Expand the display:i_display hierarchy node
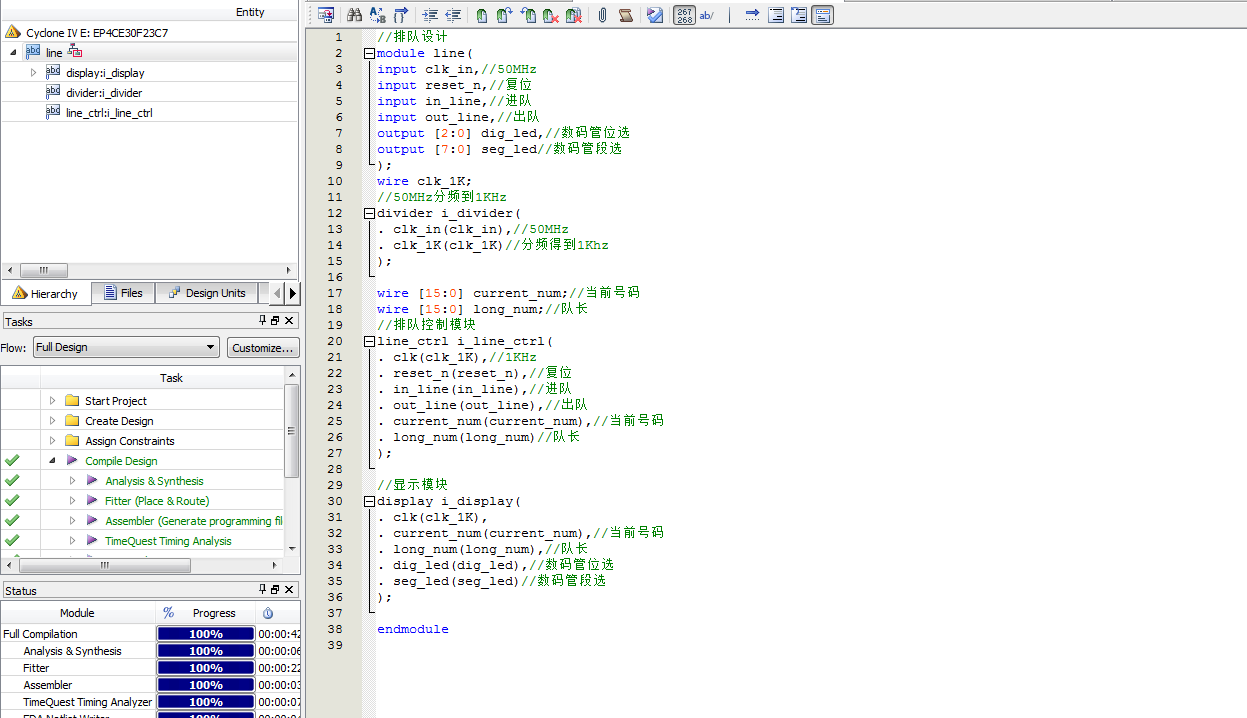Image resolution: width=1247 pixels, height=718 pixels. 33,73
